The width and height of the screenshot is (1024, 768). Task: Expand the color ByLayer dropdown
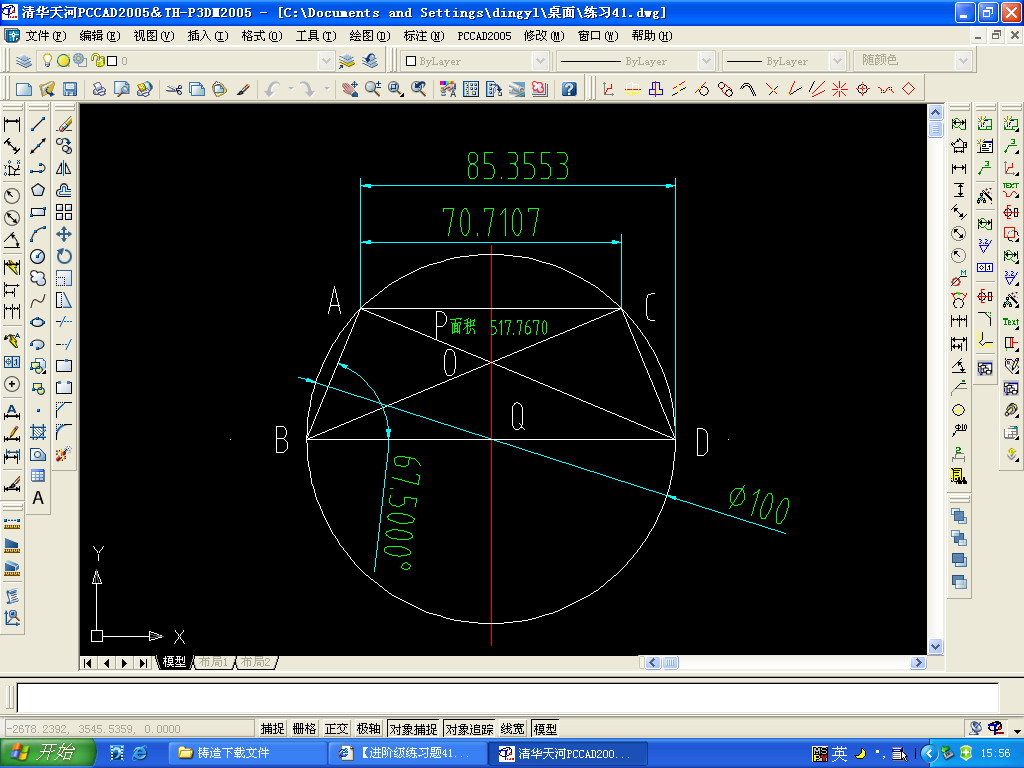(540, 61)
